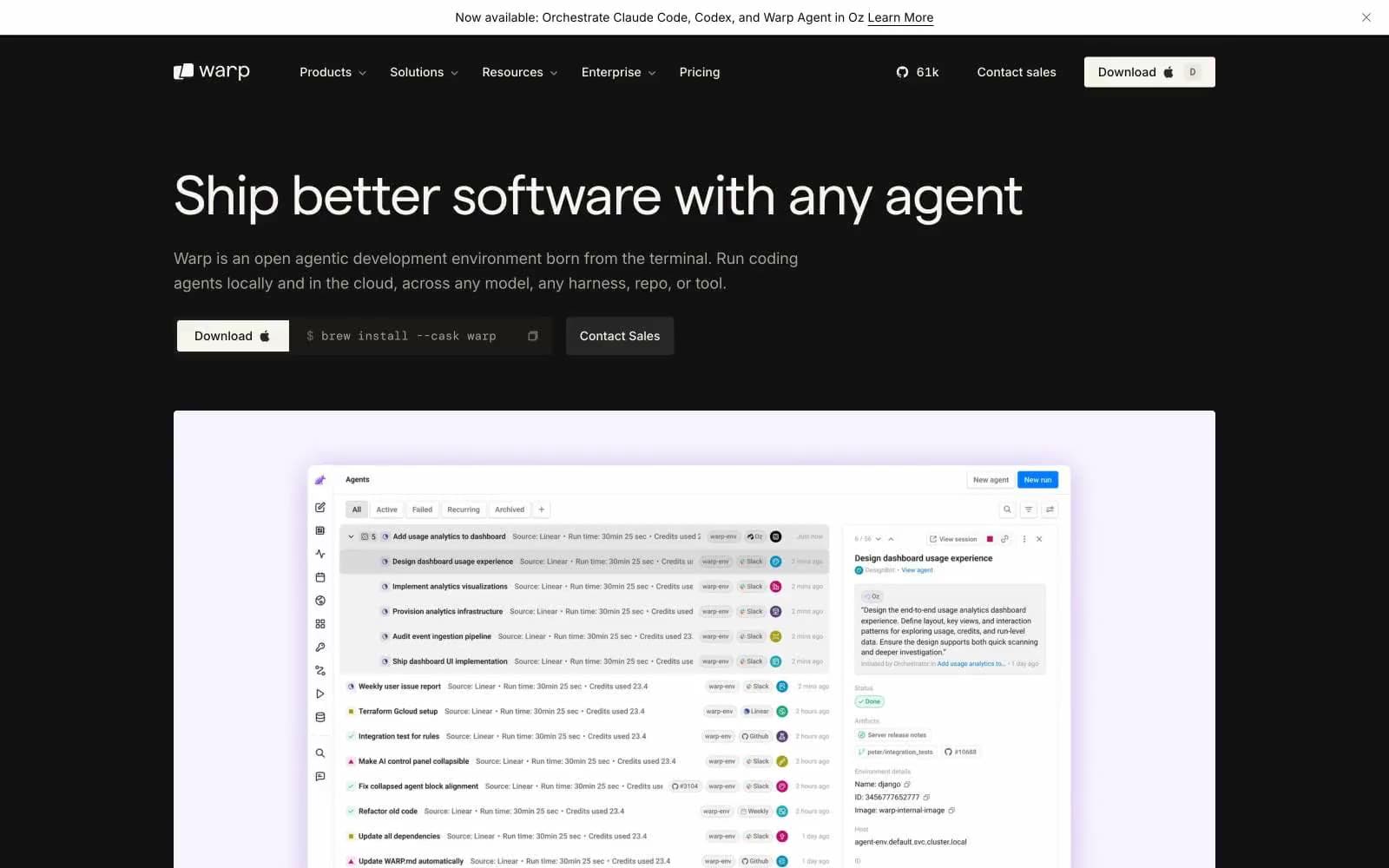Click the dark Contact Sales button

pos(620,336)
